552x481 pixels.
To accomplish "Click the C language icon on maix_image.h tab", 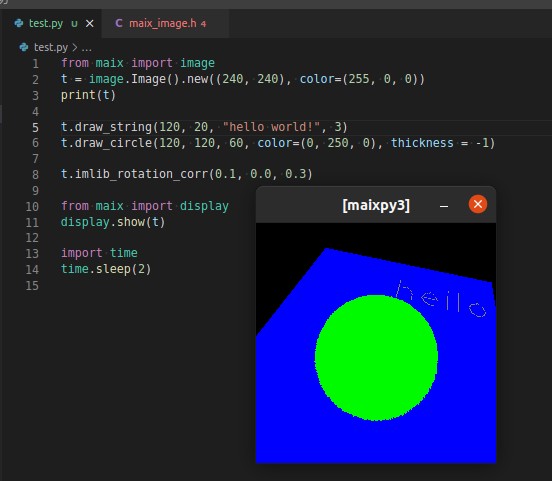I will point(119,23).
